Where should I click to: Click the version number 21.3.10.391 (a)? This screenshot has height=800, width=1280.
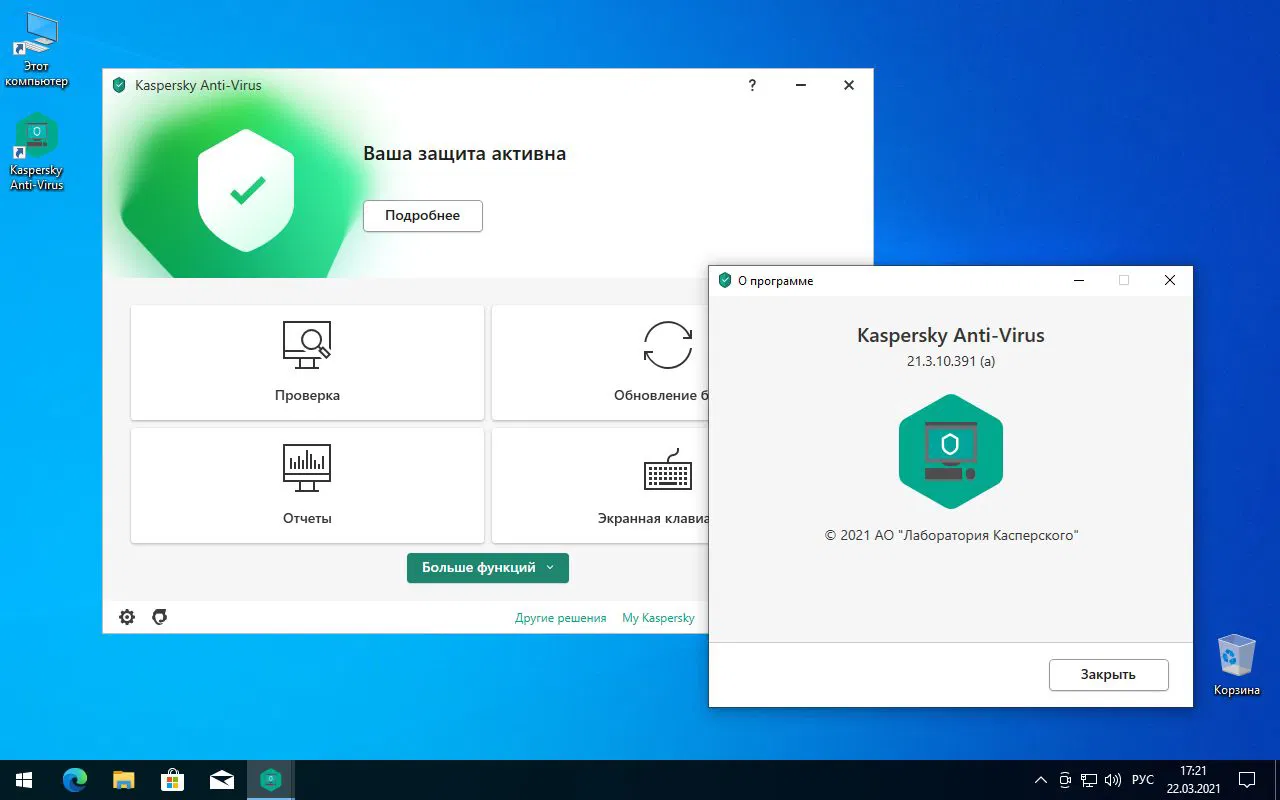click(951, 361)
